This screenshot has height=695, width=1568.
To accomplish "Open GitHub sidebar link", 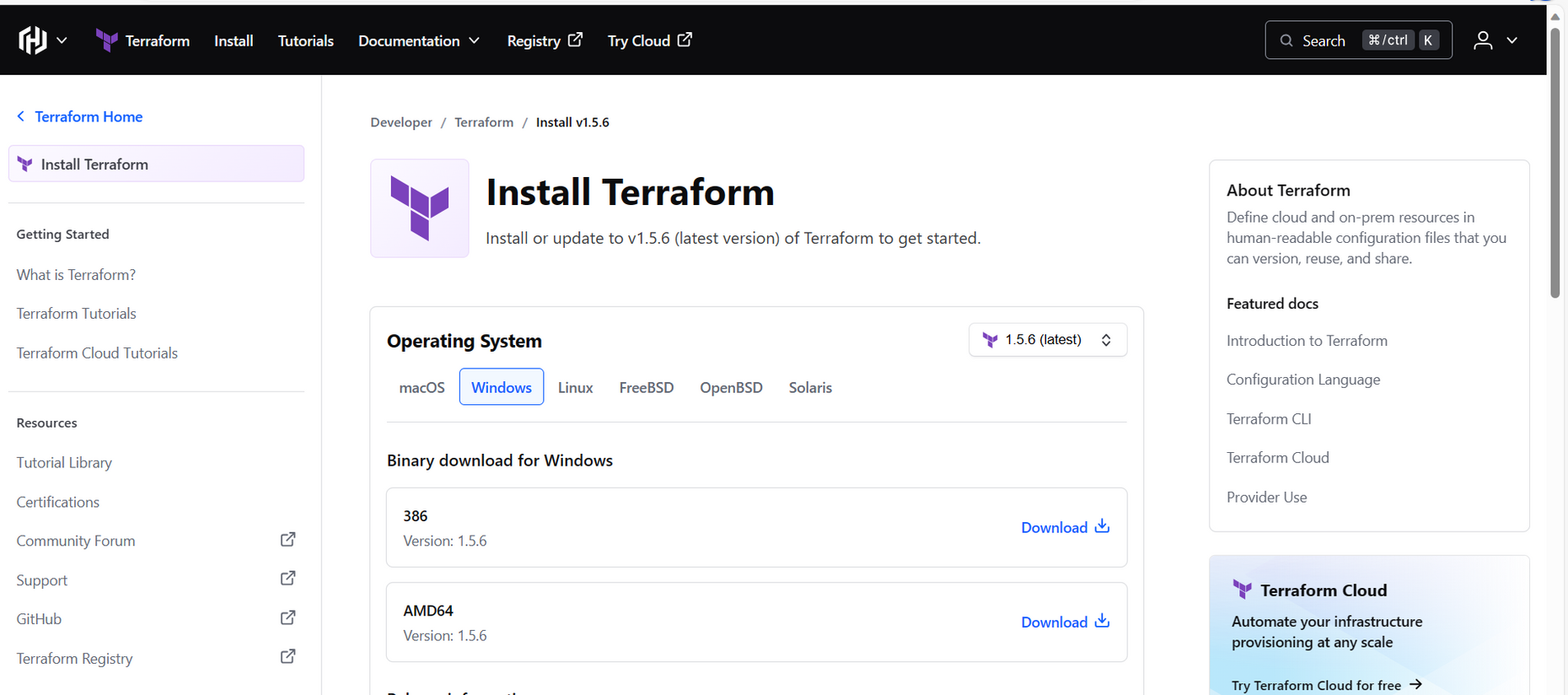I will (39, 618).
